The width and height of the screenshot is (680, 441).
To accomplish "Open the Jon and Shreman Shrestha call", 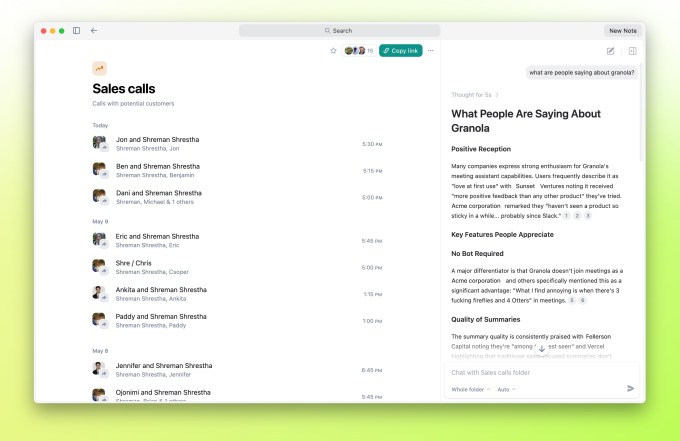I will [x=237, y=144].
